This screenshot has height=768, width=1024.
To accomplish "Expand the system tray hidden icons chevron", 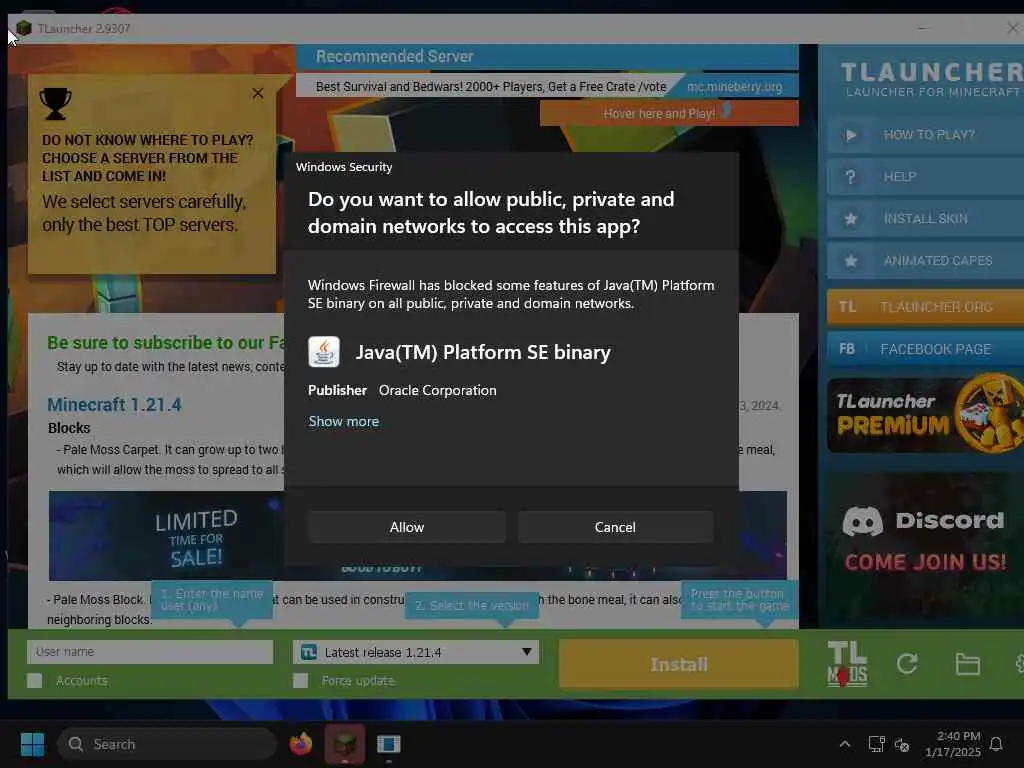I will click(x=844, y=744).
